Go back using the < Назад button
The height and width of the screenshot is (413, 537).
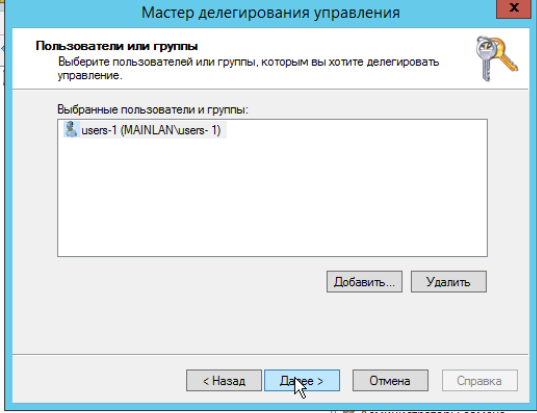(x=224, y=380)
